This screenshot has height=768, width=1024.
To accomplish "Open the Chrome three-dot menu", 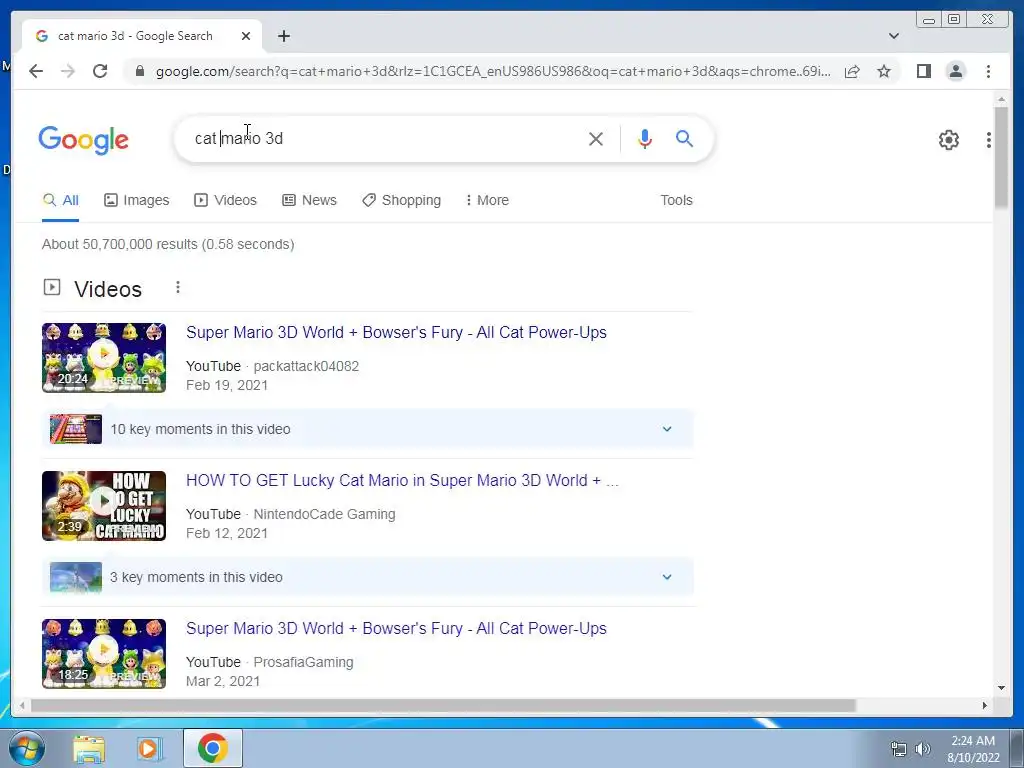I will (988, 71).
